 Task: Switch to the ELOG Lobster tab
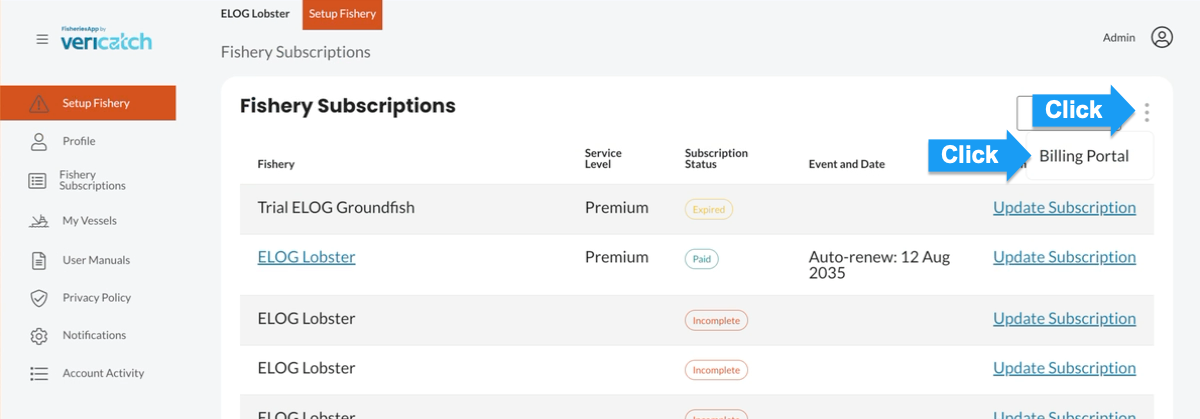click(x=255, y=14)
